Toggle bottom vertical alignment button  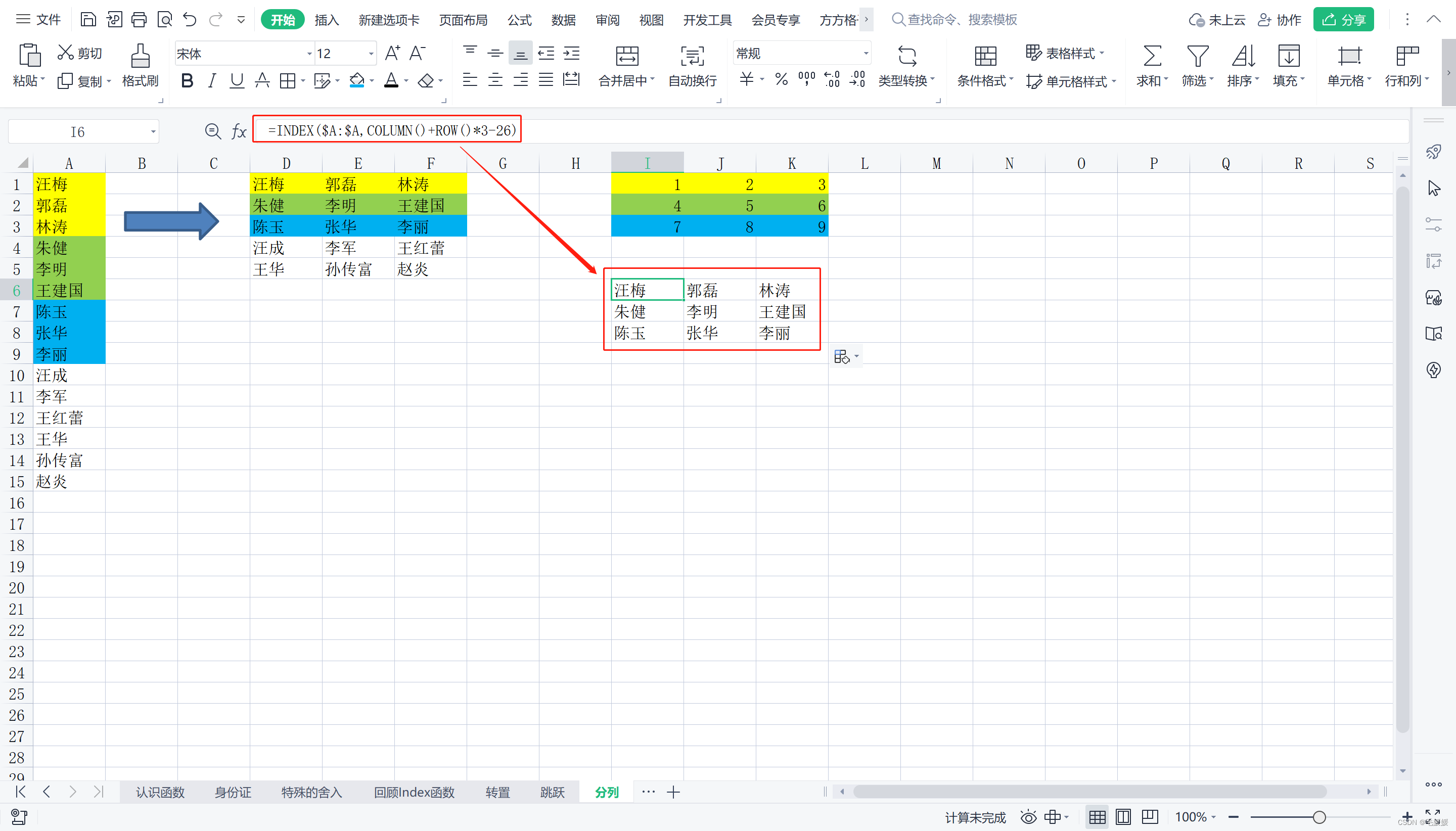(520, 54)
